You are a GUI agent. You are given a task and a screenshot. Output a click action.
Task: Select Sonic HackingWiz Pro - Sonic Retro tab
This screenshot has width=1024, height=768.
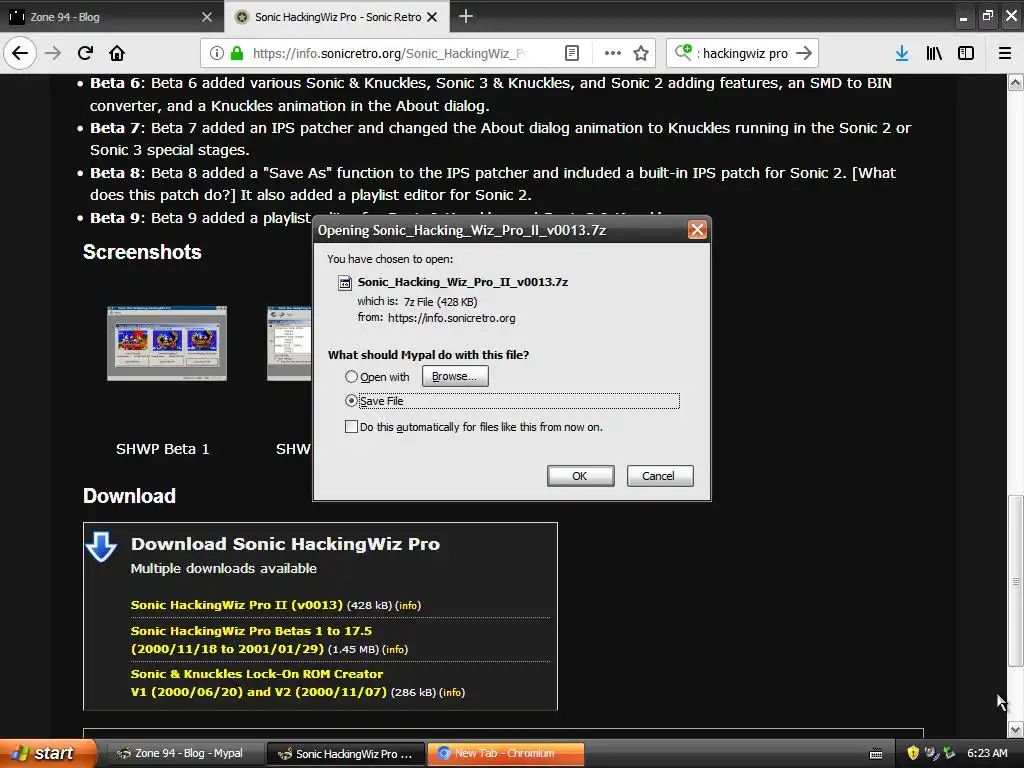337,16
